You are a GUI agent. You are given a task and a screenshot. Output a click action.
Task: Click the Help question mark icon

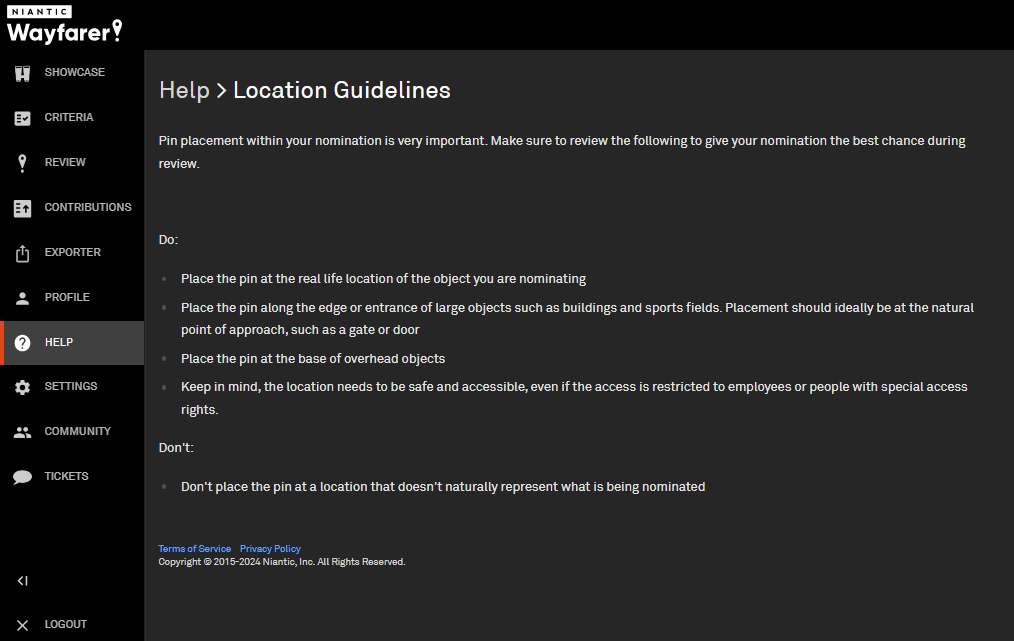pos(23,343)
